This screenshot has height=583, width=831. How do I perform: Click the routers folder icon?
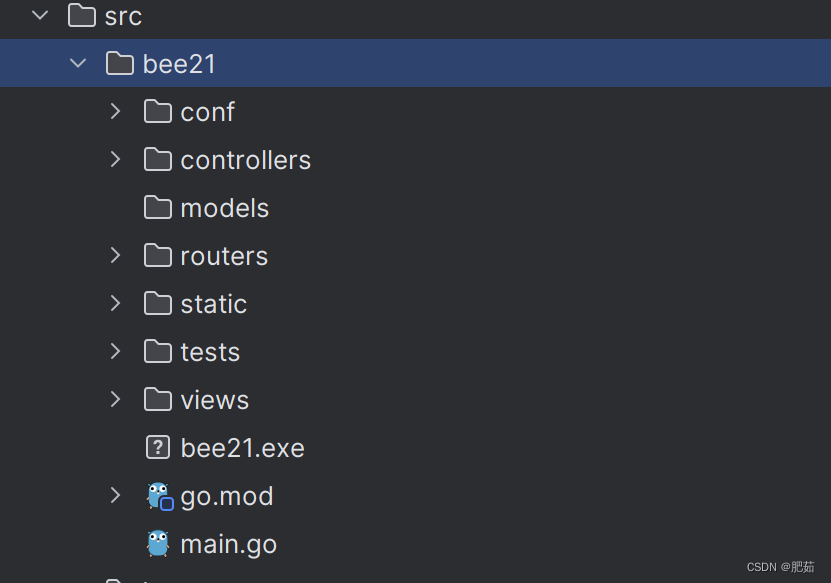pos(158,255)
